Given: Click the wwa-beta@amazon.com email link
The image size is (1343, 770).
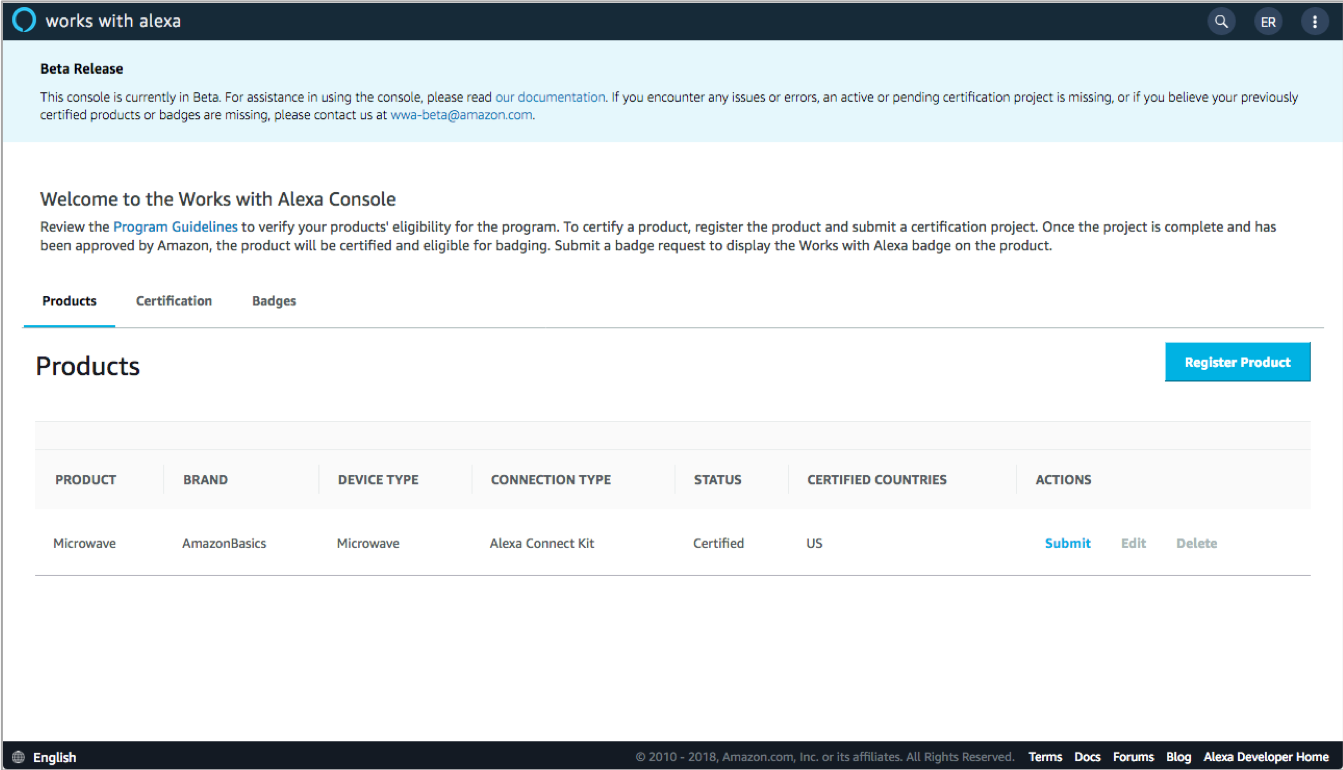Looking at the screenshot, I should coord(461,115).
